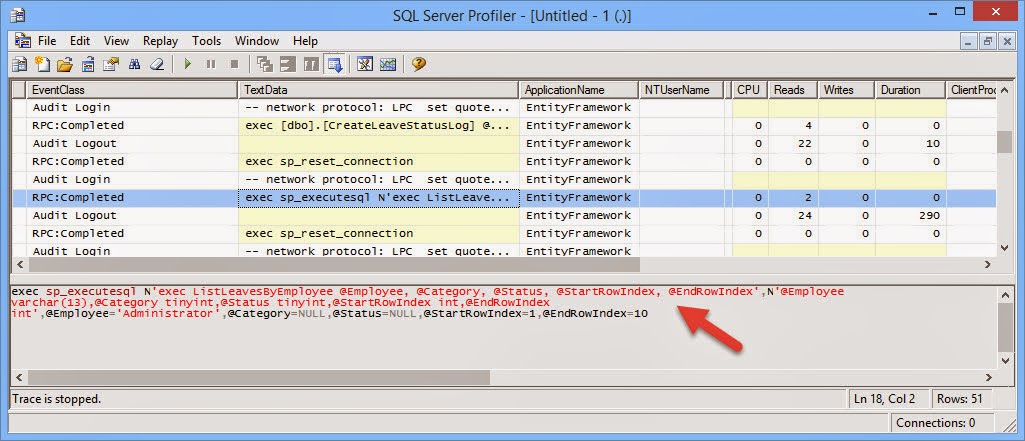Screen dimensions: 1025x441
Task: Click '@Employee='Administrator'' in the SQL detail pane
Action: tap(133, 314)
